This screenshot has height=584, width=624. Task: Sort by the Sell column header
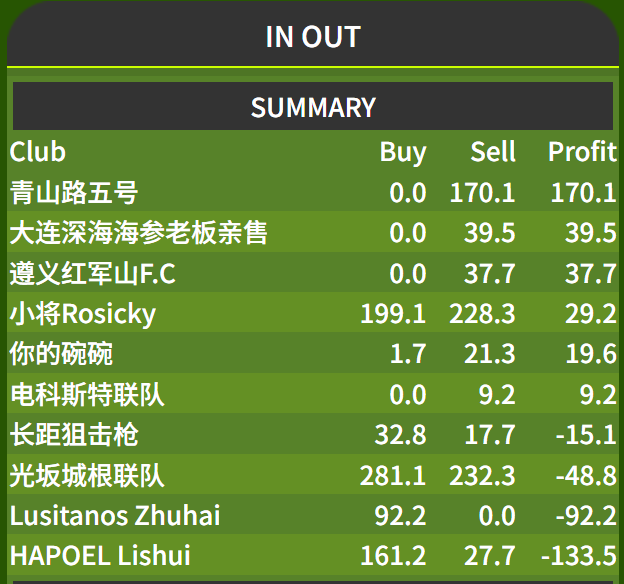493,152
